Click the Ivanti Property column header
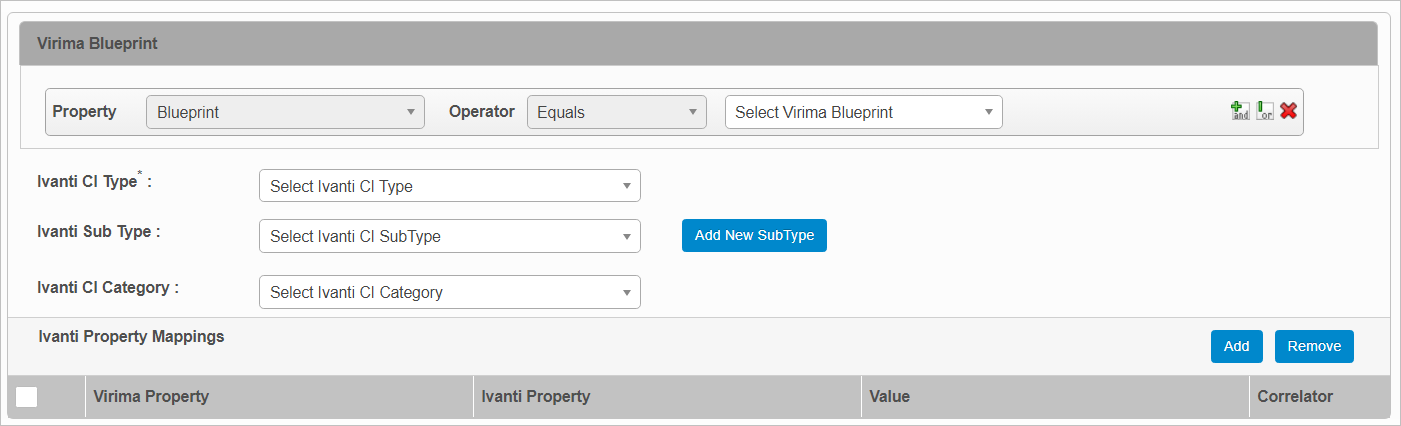Image resolution: width=1401 pixels, height=426 pixels. tap(536, 397)
